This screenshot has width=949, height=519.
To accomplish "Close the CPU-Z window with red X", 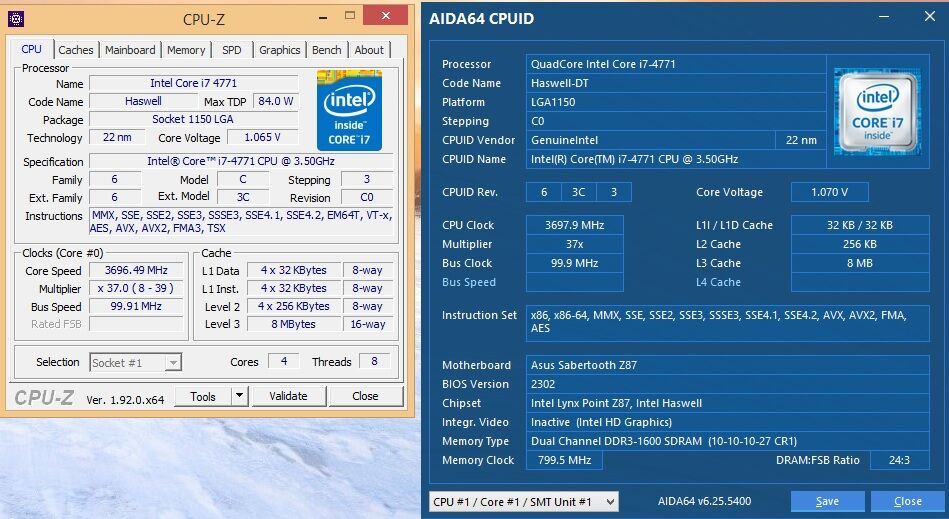I will pyautogui.click(x=386, y=16).
